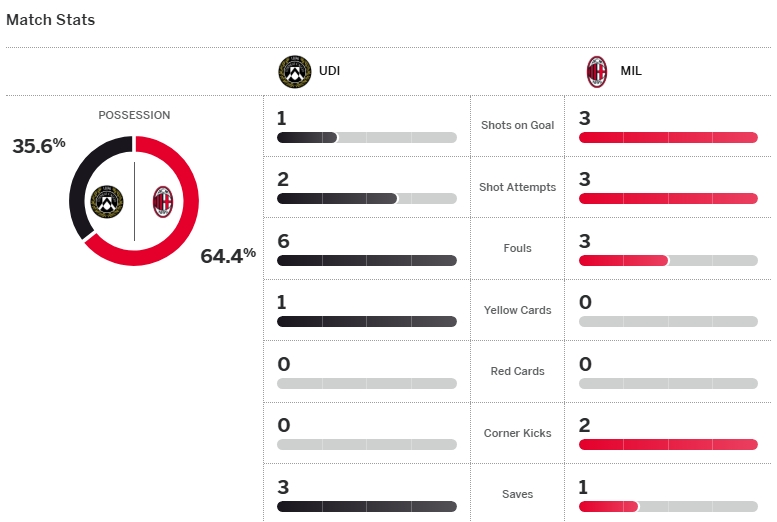The image size is (777, 522).
Task: Click Udinese's 35.6% possession value
Action: [x=39, y=146]
